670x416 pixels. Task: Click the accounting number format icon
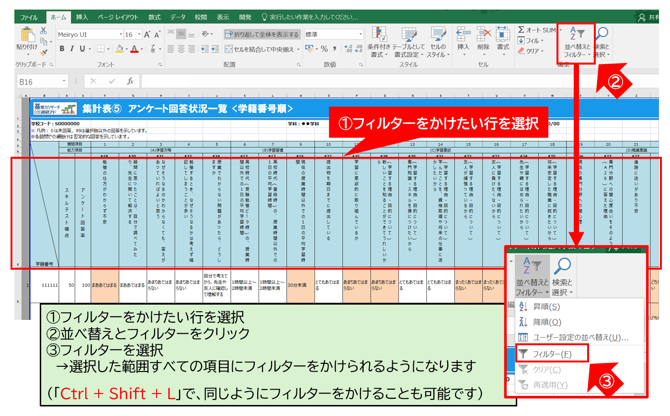point(309,49)
